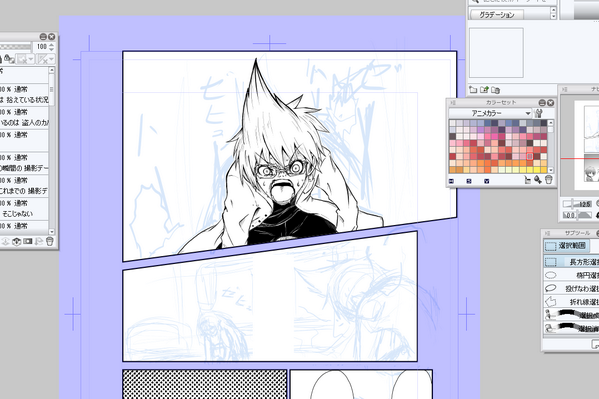
Task: Click the second small swatch-size icon in color set
Action: 469,181
